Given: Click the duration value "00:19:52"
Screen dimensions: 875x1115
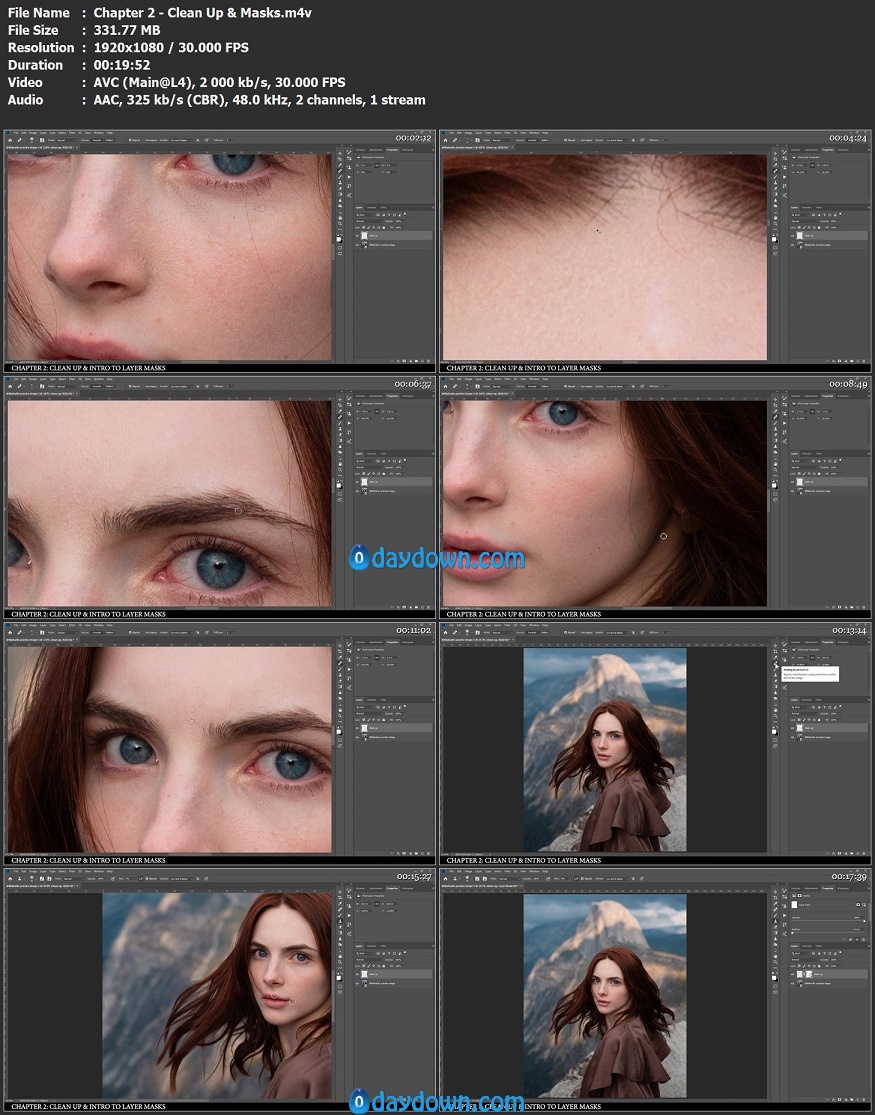Looking at the screenshot, I should (x=122, y=65).
